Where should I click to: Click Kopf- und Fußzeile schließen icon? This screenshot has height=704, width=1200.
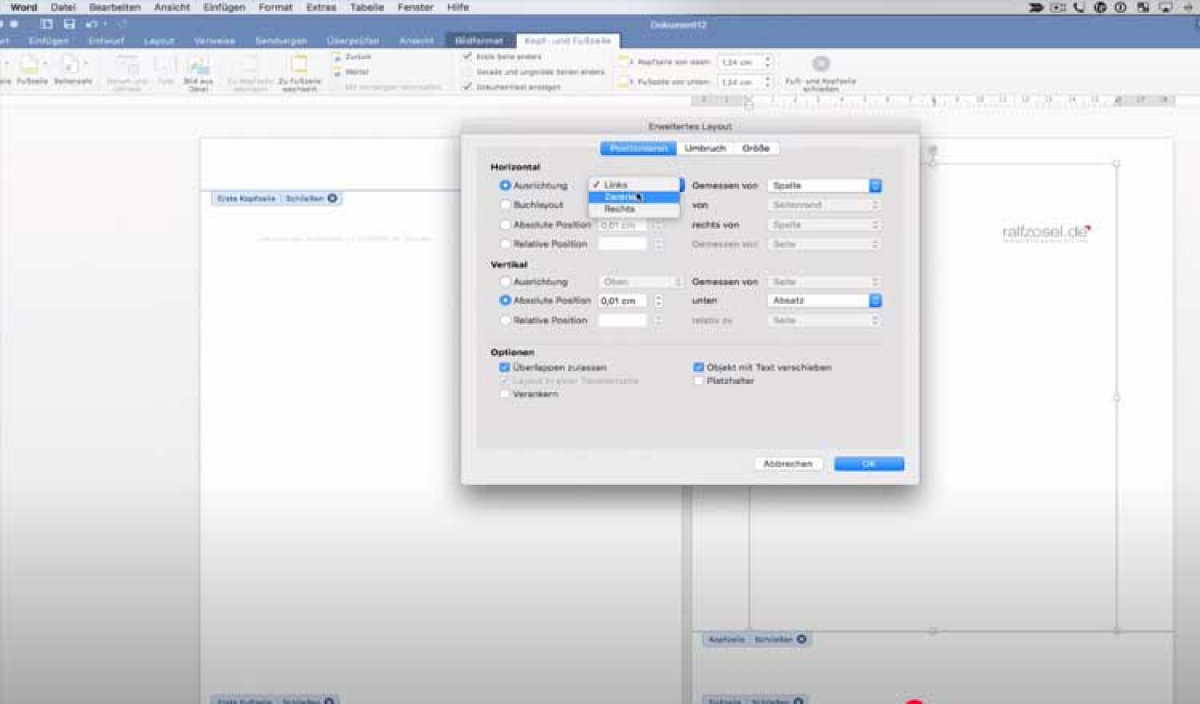coord(820,64)
